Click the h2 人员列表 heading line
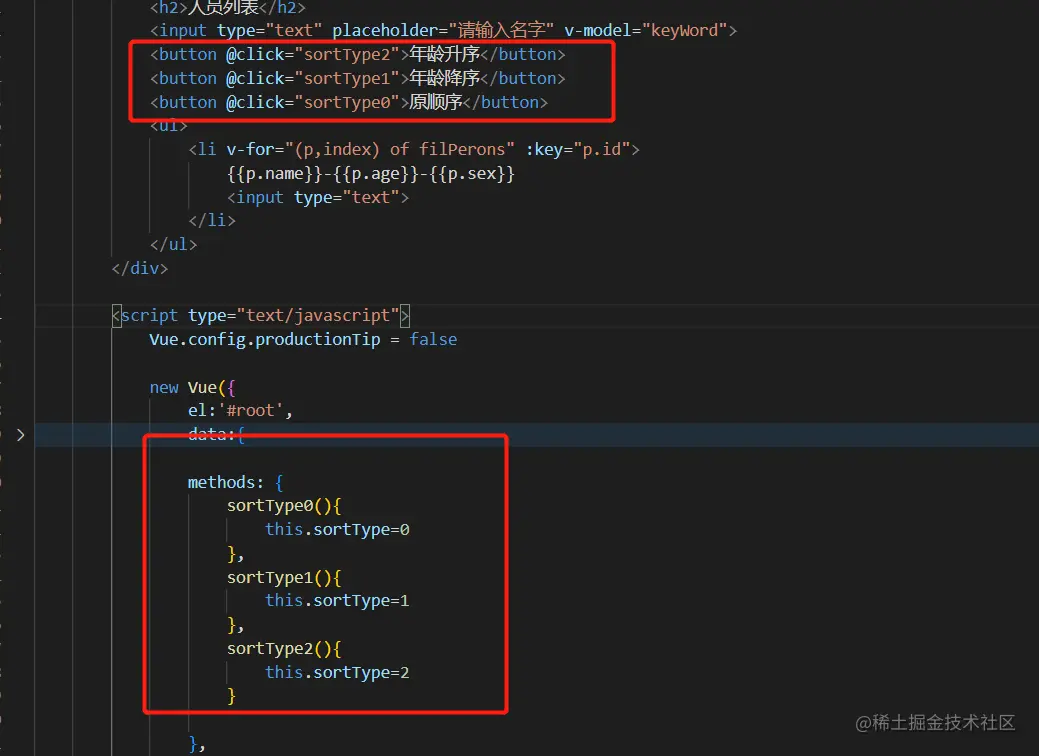This screenshot has width=1039, height=756. pyautogui.click(x=227, y=7)
